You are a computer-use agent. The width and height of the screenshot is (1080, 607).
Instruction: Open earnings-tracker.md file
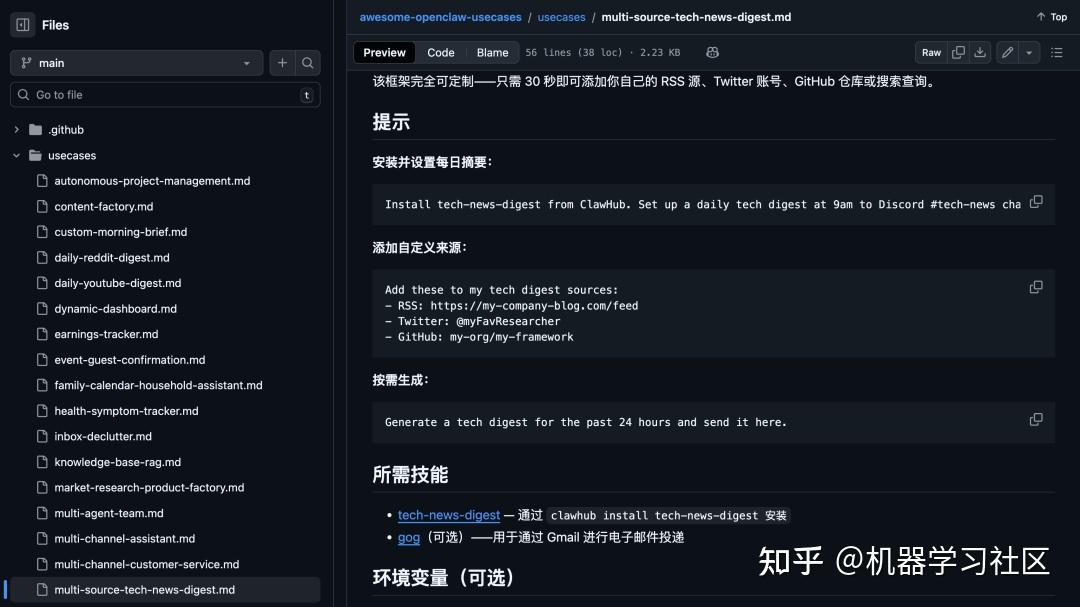point(106,334)
